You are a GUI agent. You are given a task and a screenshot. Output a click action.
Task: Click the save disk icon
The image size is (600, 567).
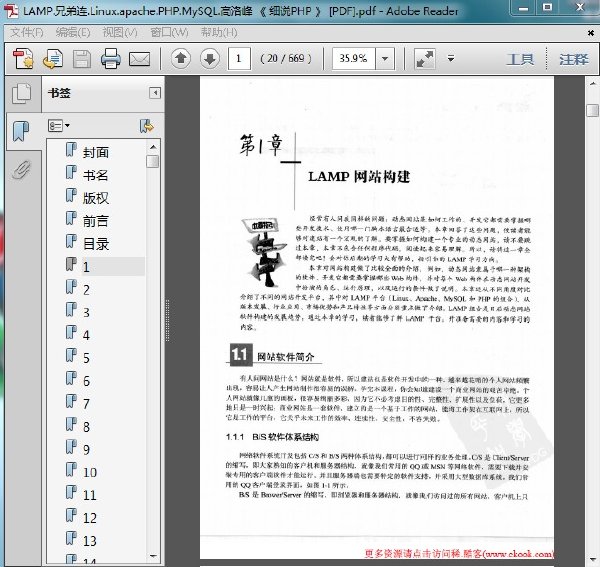click(x=82, y=59)
